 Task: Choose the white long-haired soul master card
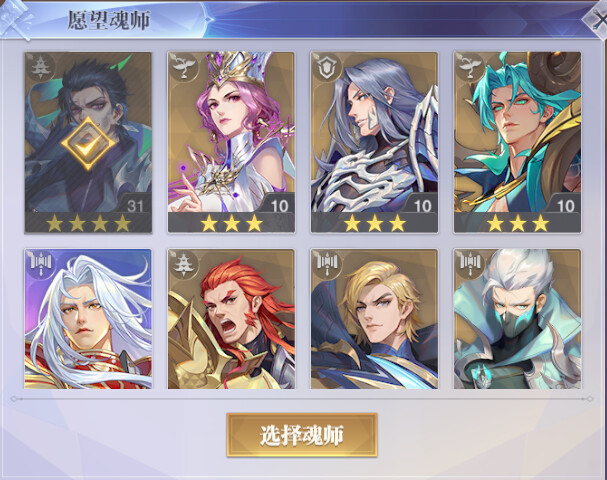88,319
